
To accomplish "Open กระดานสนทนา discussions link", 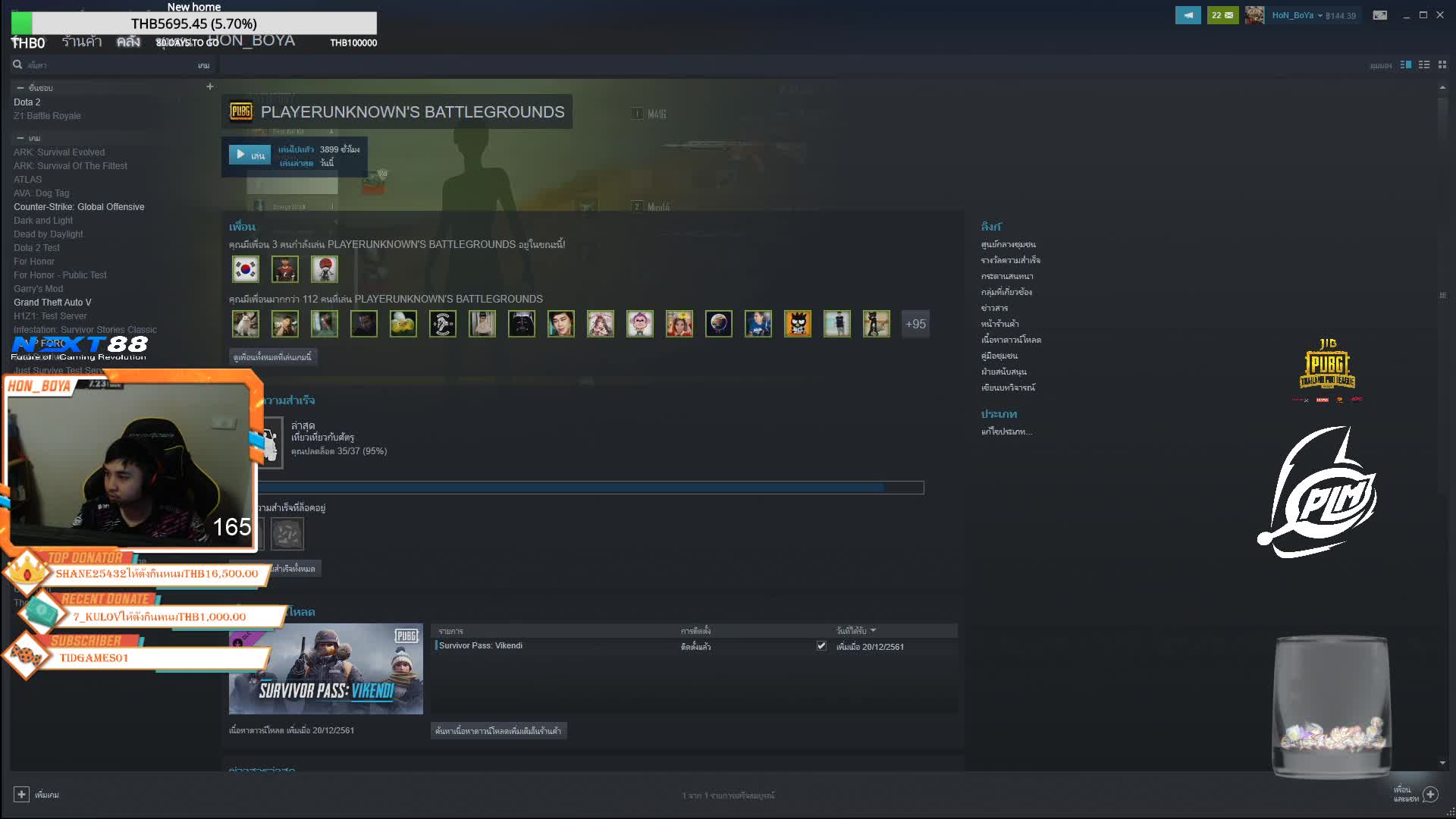I will pos(1007,276).
